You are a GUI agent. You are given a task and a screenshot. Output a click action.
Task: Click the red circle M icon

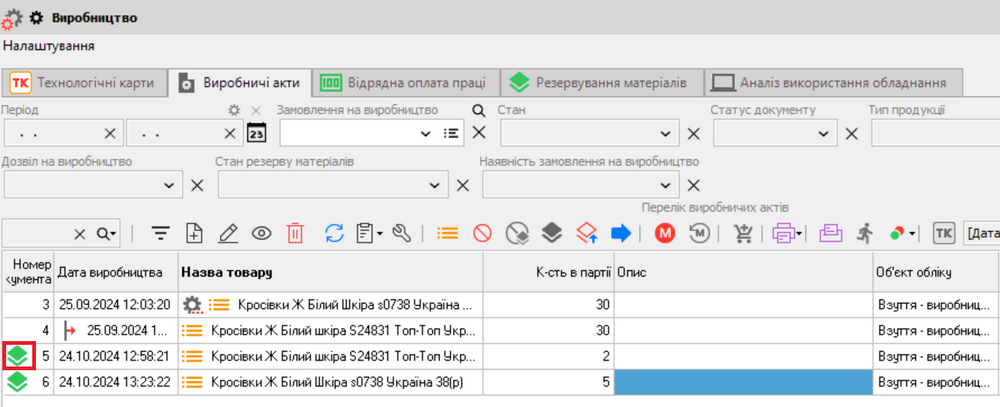tap(665, 233)
